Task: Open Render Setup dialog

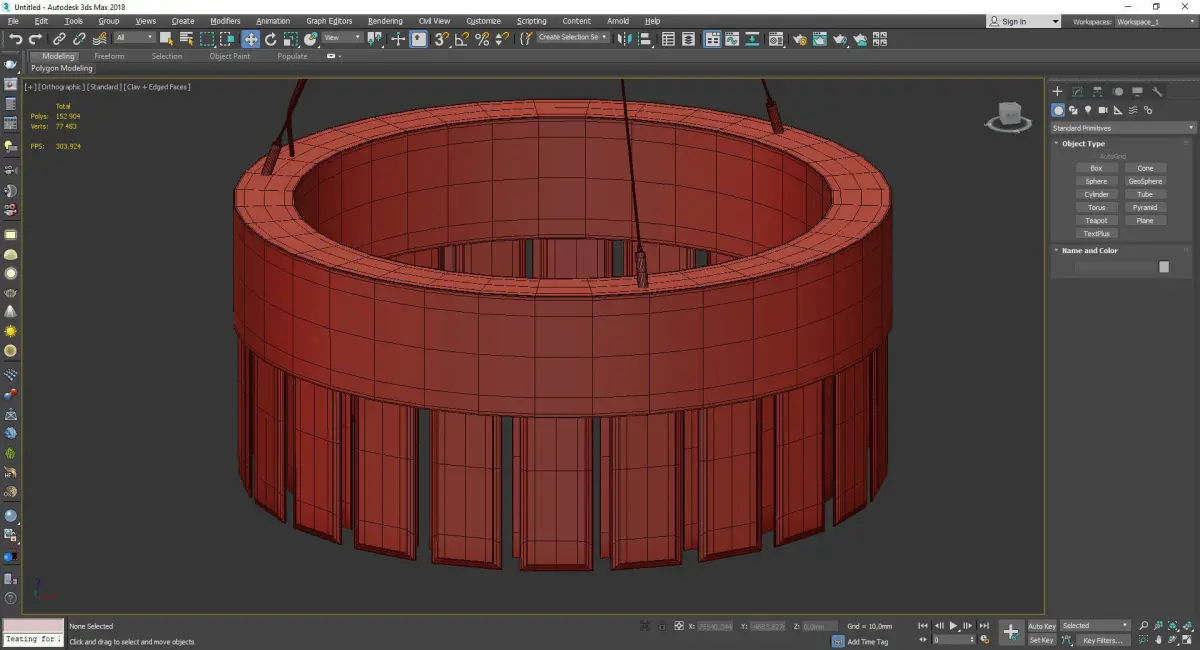Action: (800, 39)
